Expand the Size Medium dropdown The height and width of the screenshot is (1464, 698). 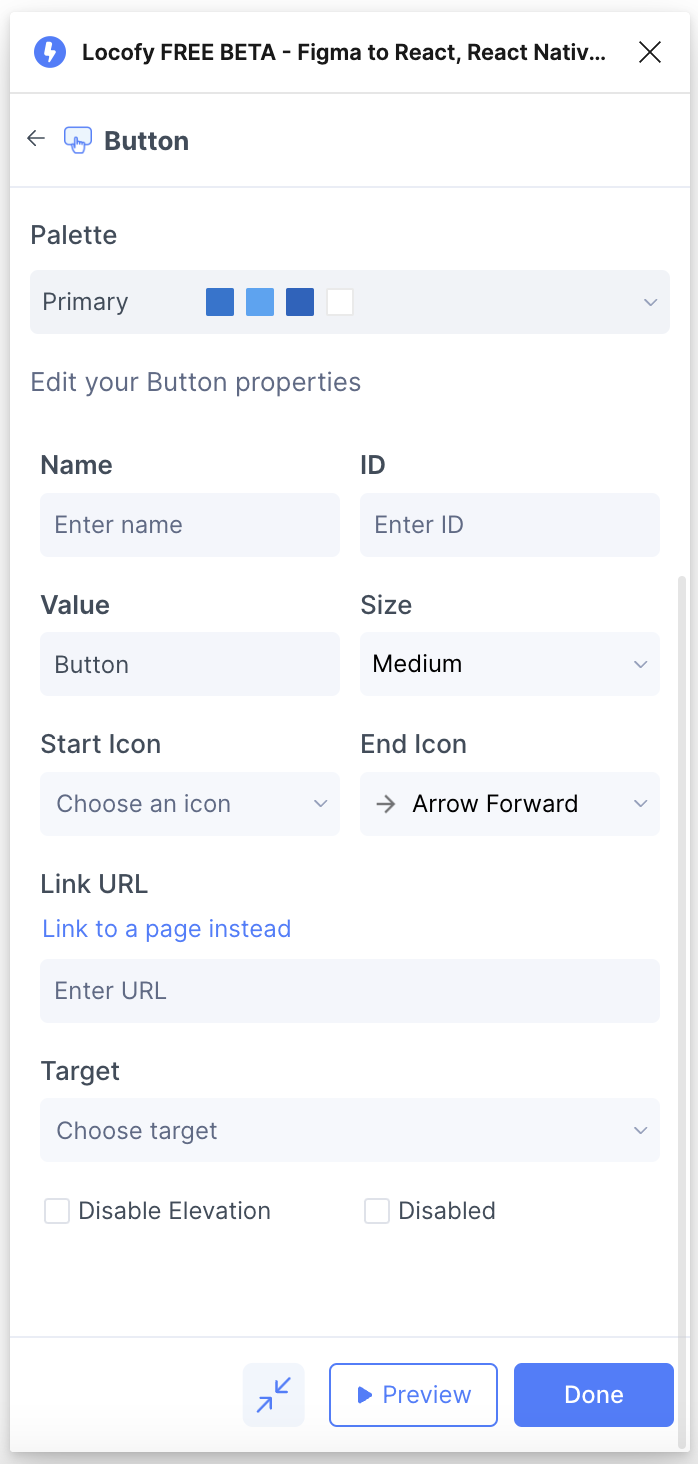pyautogui.click(x=510, y=664)
